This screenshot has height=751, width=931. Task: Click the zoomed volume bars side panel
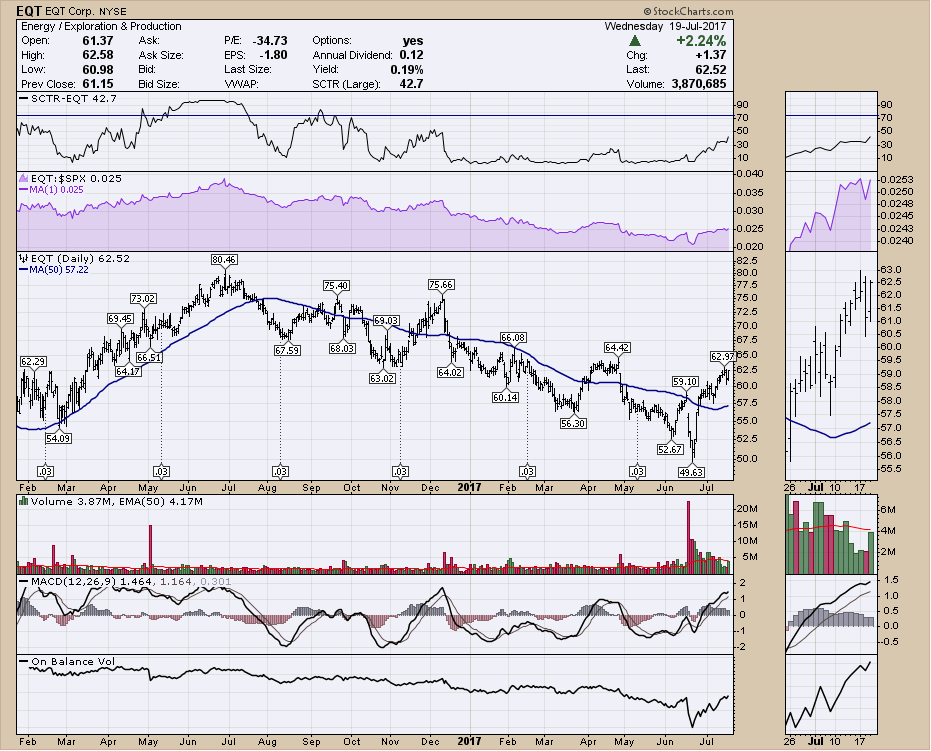coord(831,534)
